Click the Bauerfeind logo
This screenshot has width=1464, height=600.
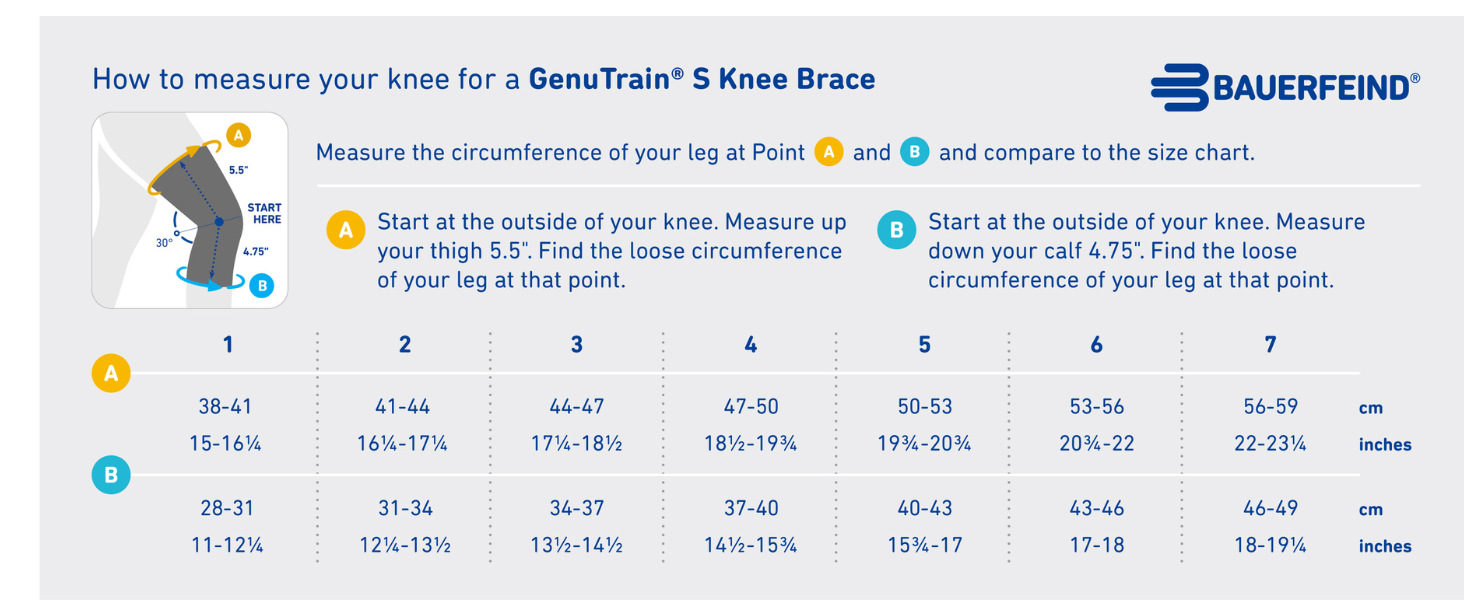point(1284,88)
